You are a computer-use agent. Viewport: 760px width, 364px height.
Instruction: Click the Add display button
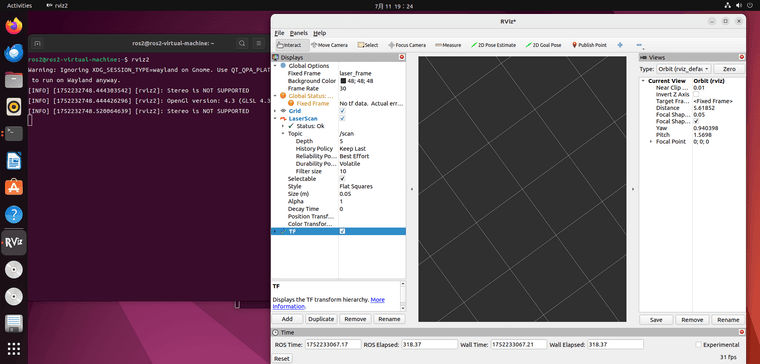pyautogui.click(x=287, y=319)
